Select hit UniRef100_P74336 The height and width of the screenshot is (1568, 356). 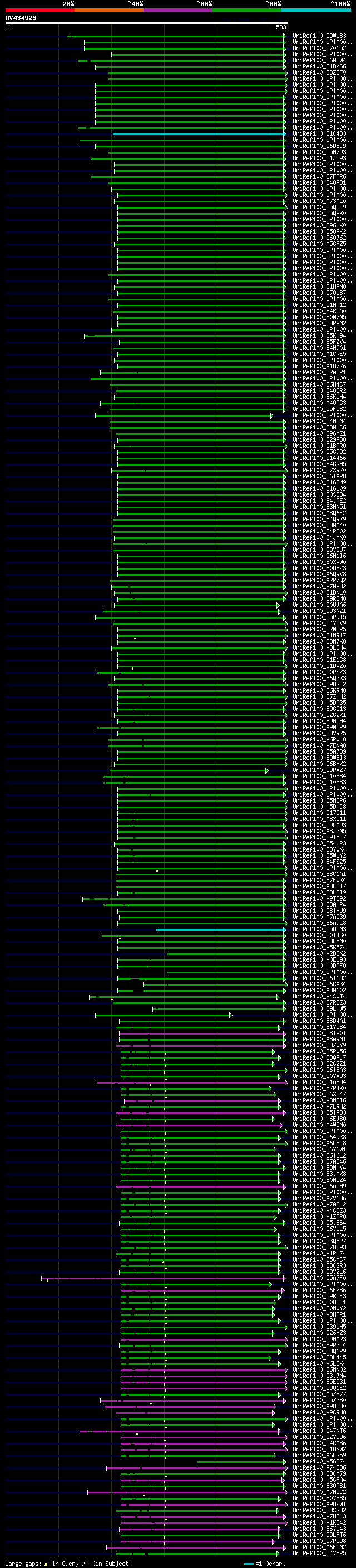pos(319,1467)
